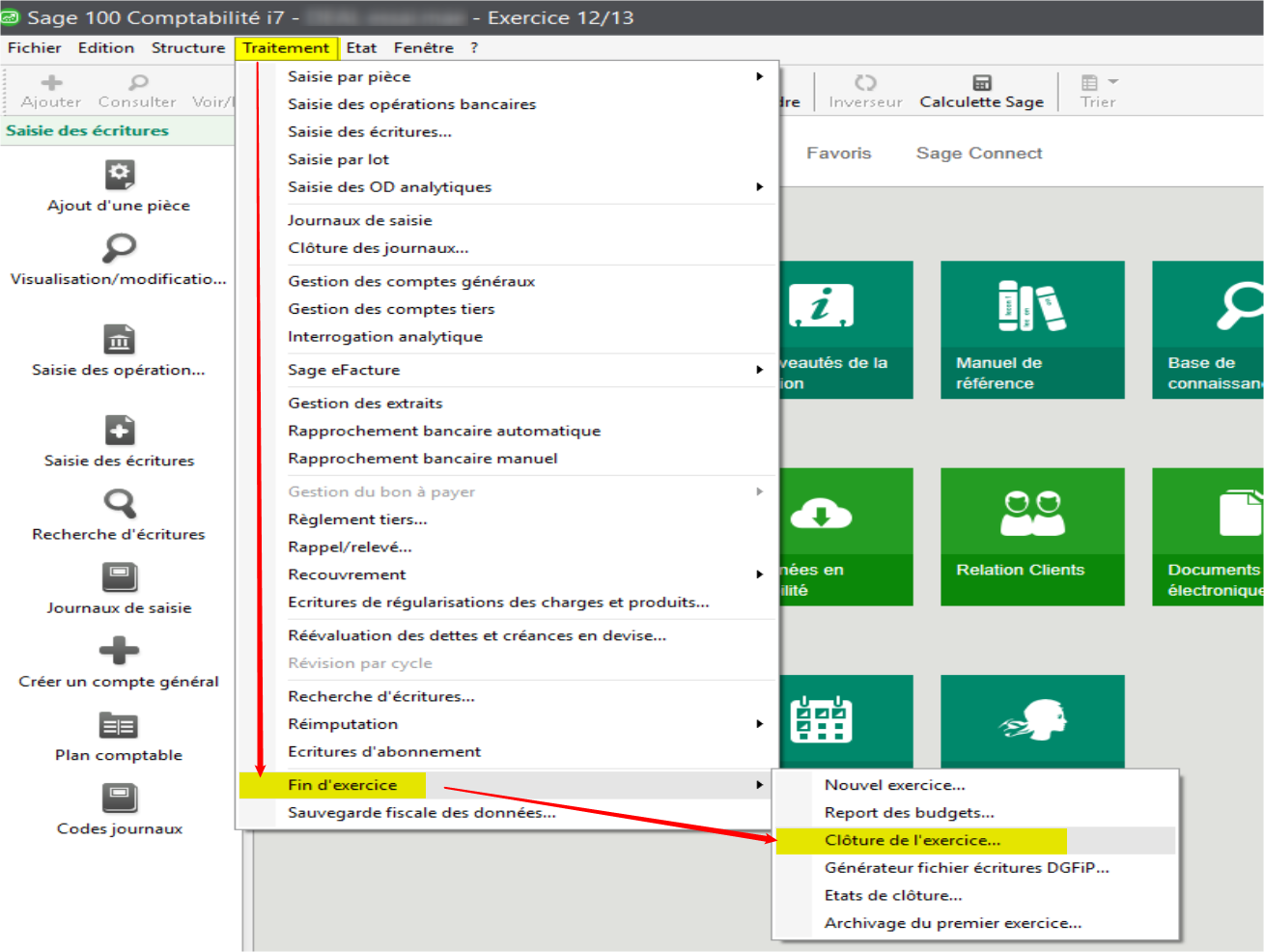Open Ajout d'une pièce sidebar icon
Image resolution: width=1264 pixels, height=952 pixels.
click(x=119, y=175)
